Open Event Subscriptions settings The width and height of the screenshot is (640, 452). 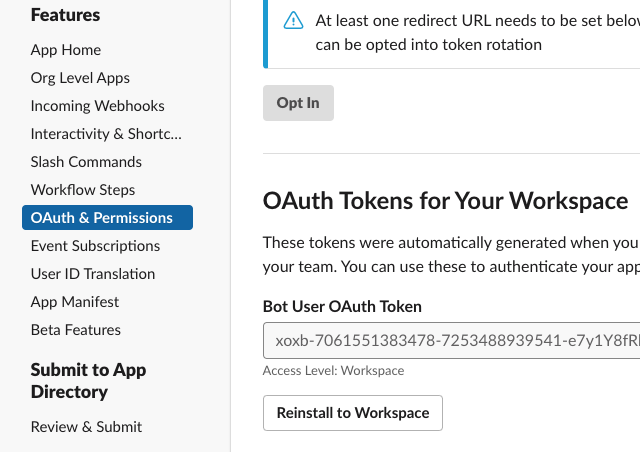pyautogui.click(x=95, y=246)
